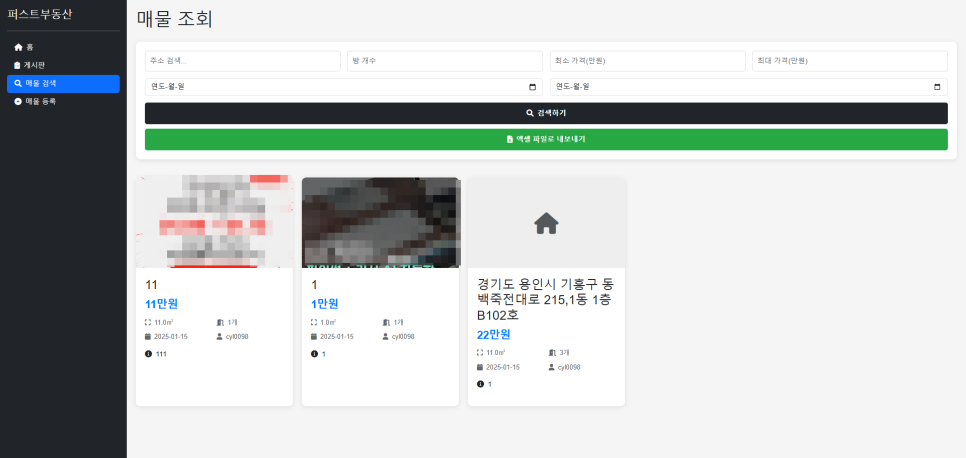Focus the 최소 가격(만원) field
Screen dimensions: 966x458
[x=647, y=61]
